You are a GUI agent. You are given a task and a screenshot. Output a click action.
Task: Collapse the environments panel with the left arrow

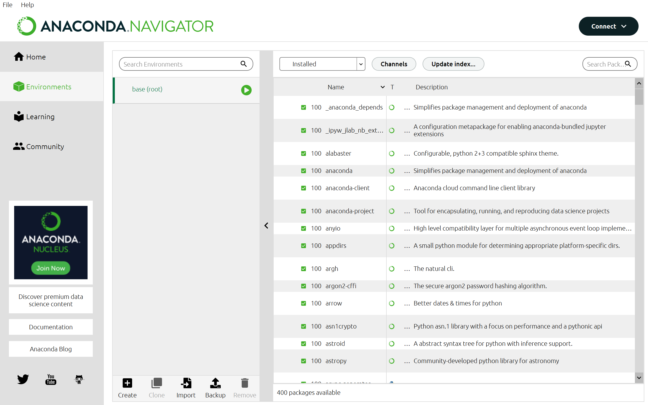[x=266, y=225]
